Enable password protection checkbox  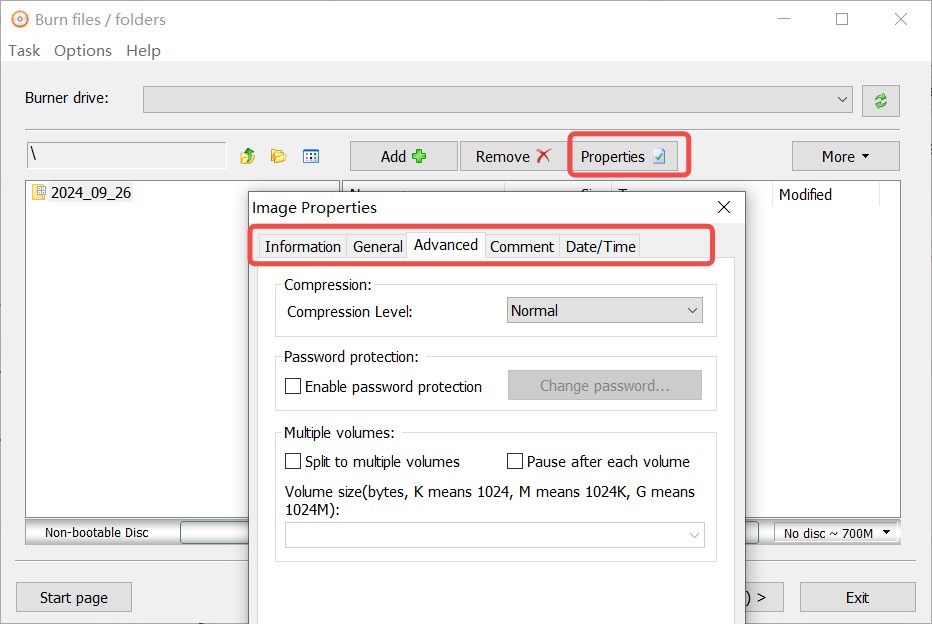point(292,386)
